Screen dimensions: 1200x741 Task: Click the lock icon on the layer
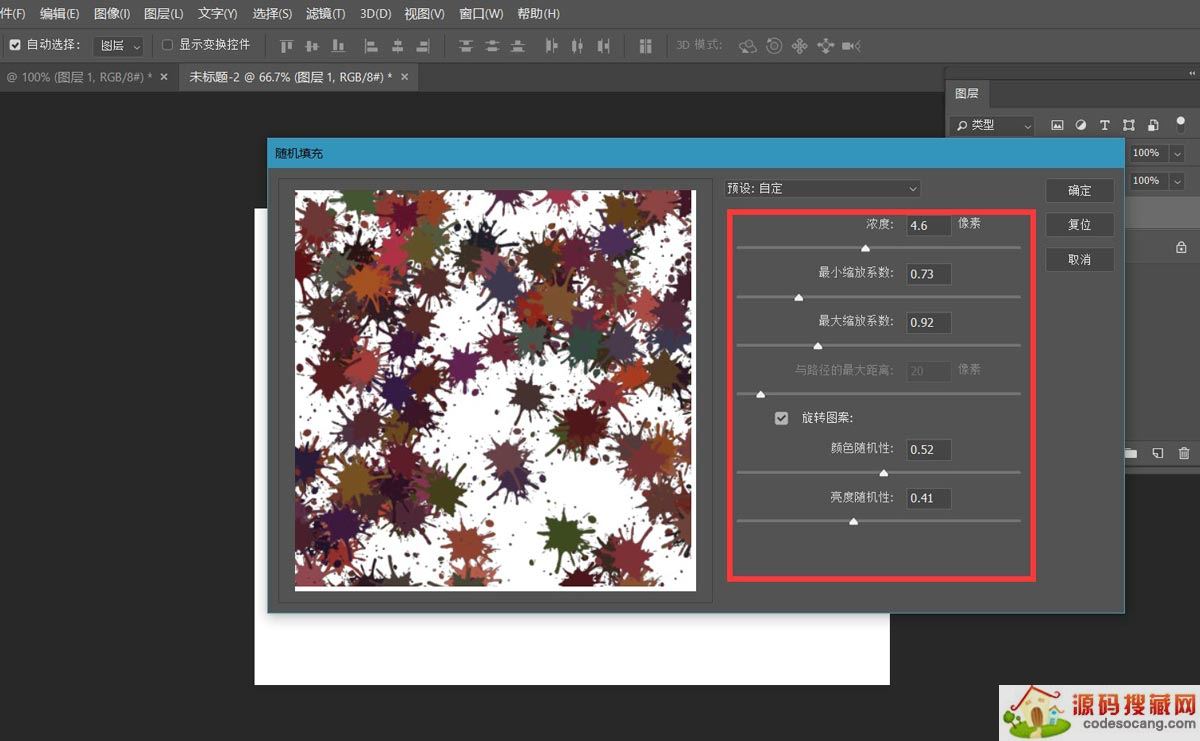tap(1181, 247)
